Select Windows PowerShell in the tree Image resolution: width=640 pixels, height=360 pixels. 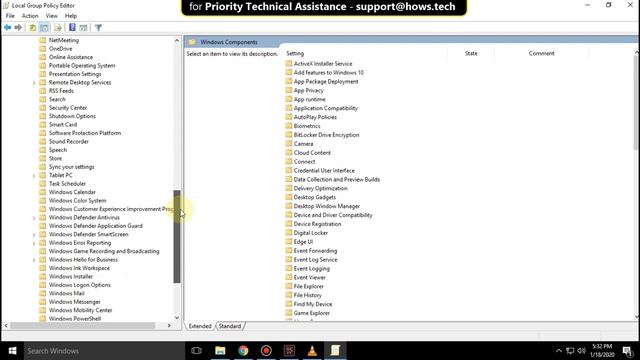tap(75, 318)
